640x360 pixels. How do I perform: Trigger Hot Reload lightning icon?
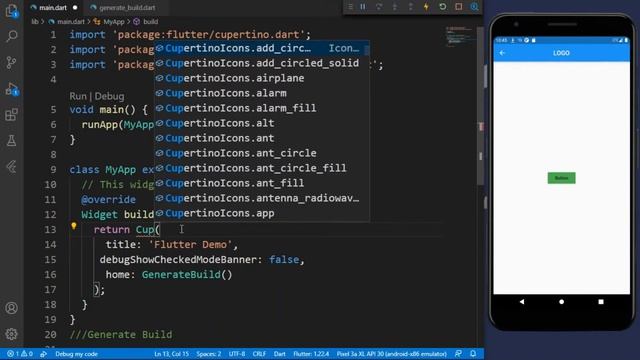426,7
